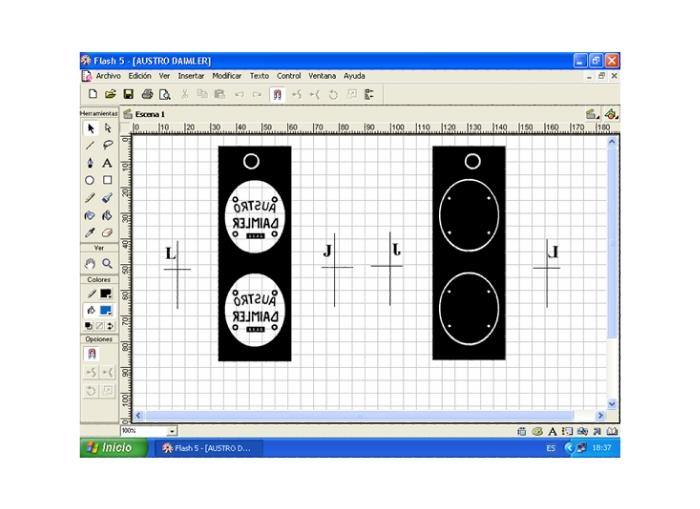Screen dimensions: 700x509
Task: Pick the Lasso tool
Action: pos(107,145)
